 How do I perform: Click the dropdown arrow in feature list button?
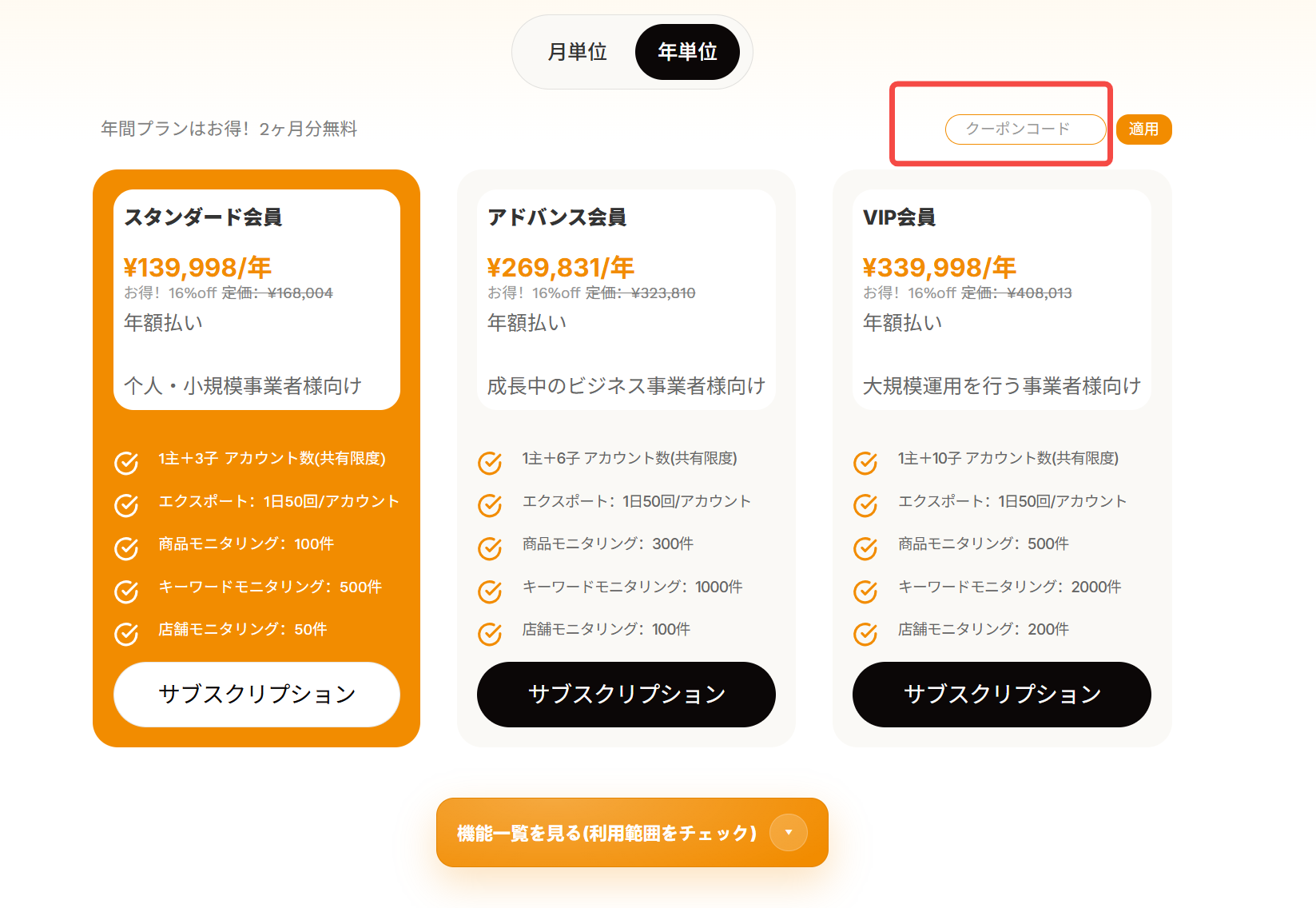pyautogui.click(x=789, y=832)
